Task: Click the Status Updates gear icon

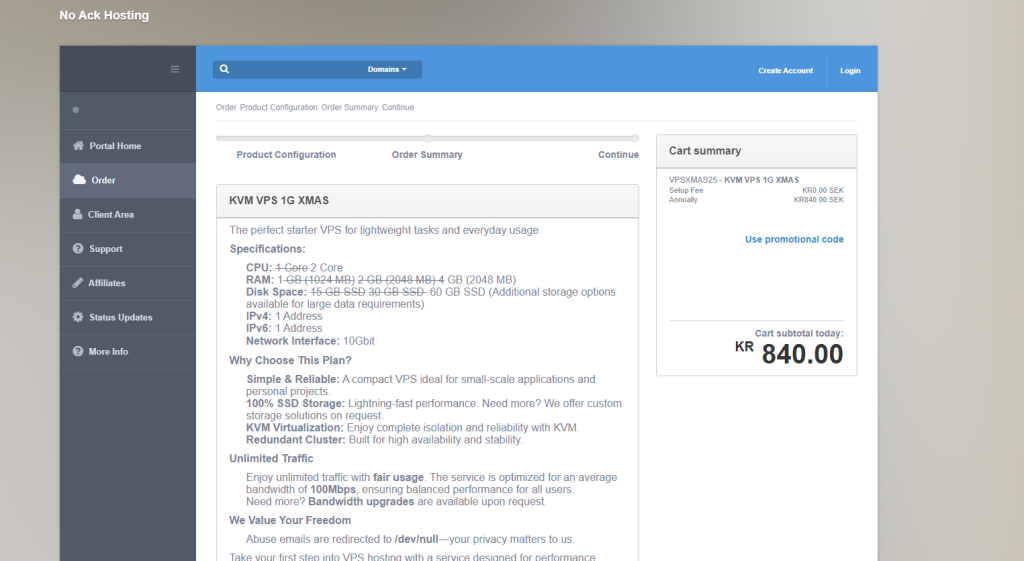Action: click(x=78, y=317)
